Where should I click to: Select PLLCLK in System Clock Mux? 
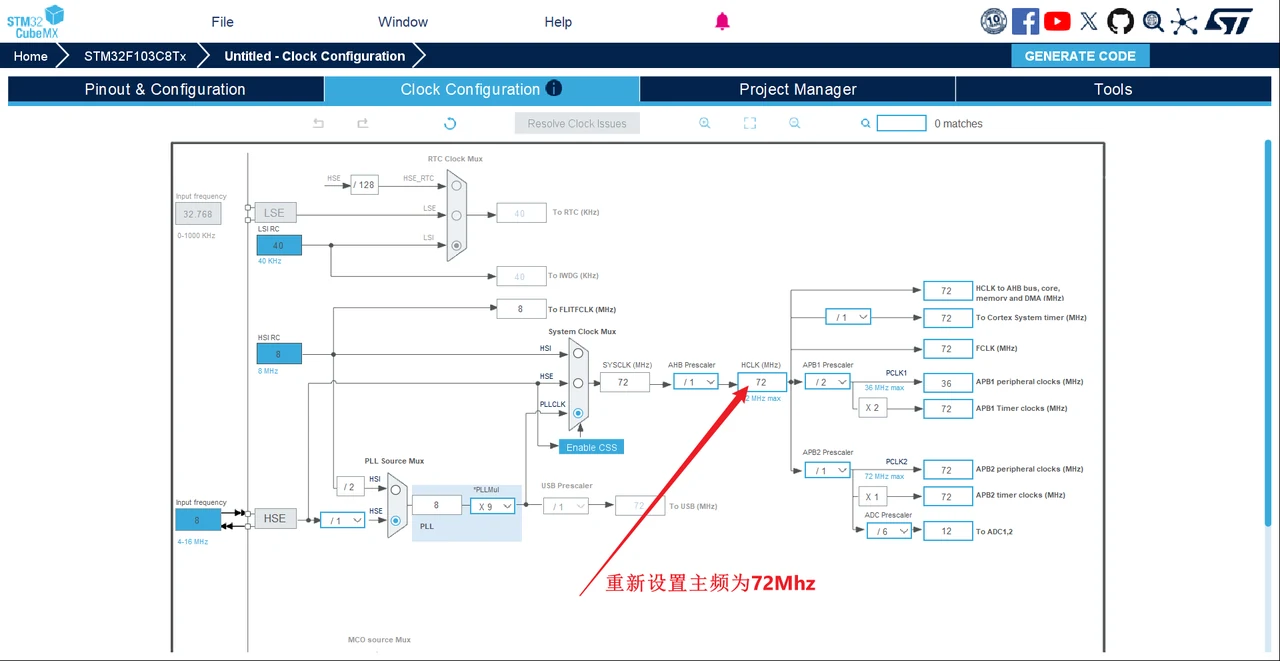click(x=578, y=412)
